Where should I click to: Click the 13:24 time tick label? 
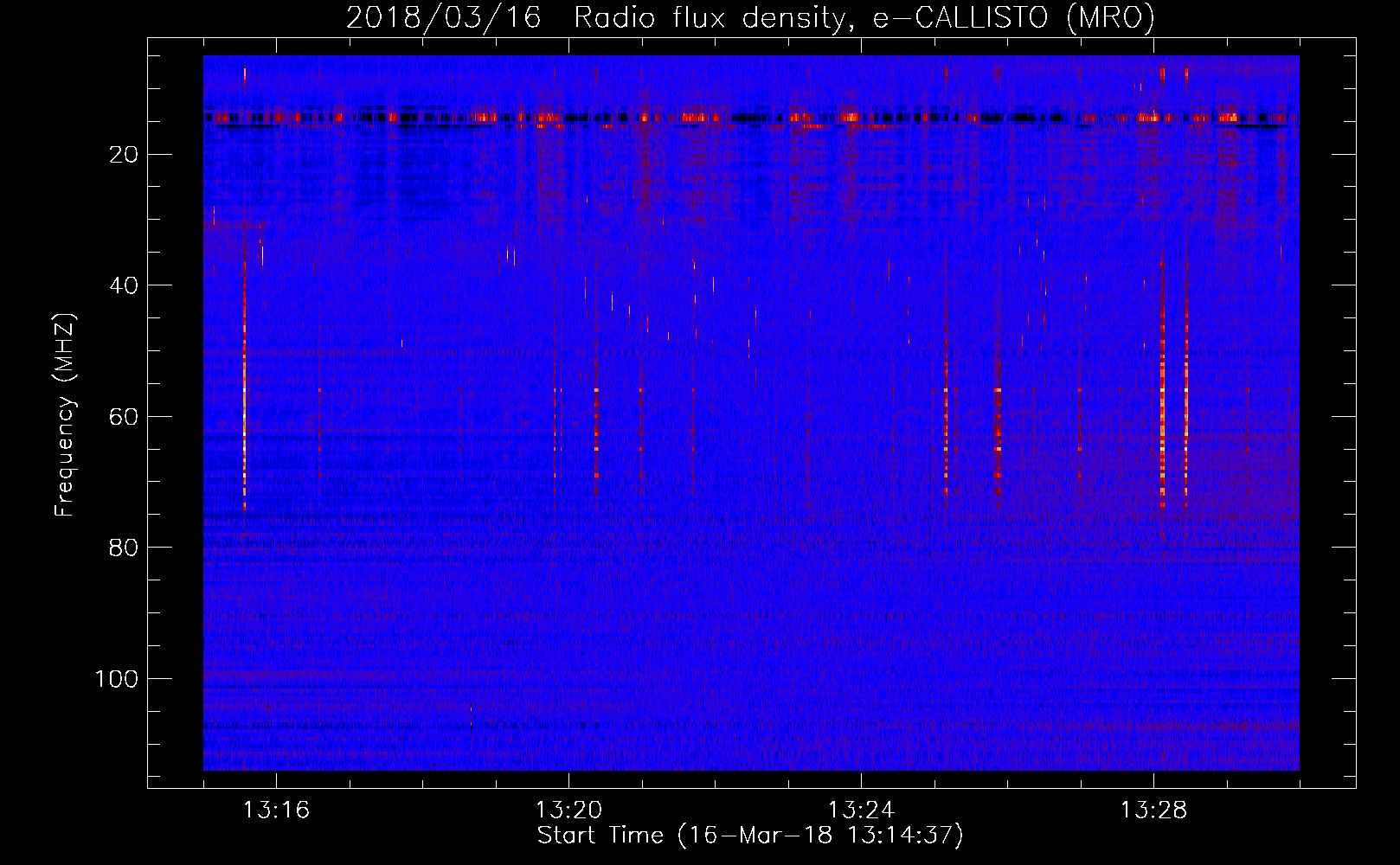point(861,811)
